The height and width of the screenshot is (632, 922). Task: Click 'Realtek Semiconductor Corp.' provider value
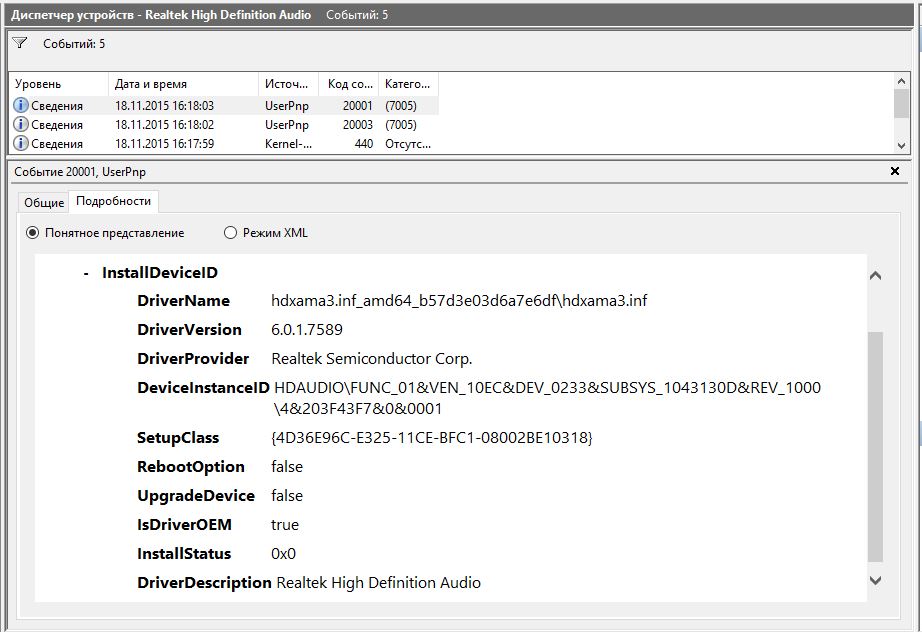click(372, 359)
